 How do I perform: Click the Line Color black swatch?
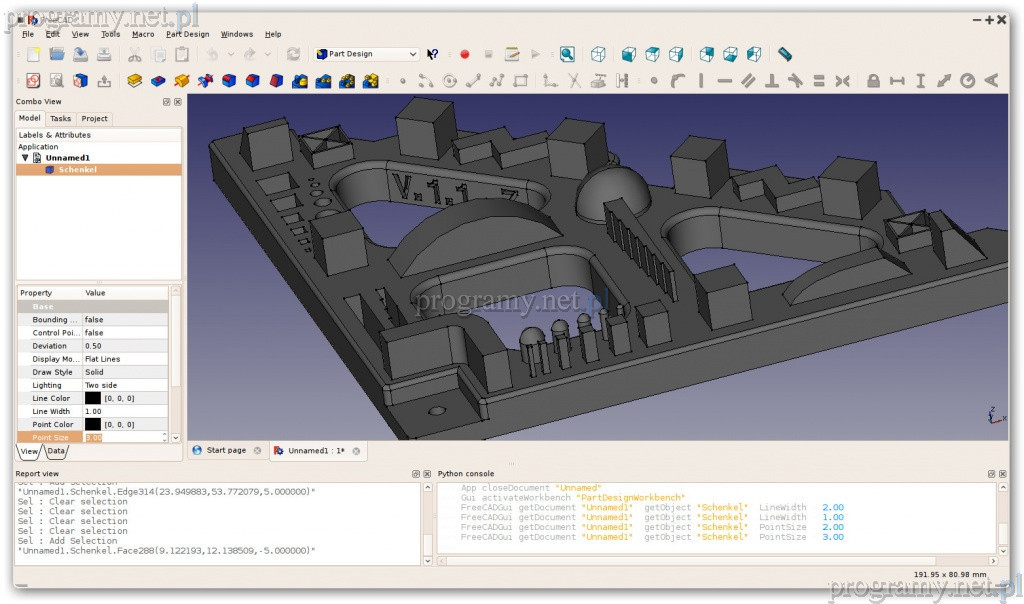coord(92,398)
